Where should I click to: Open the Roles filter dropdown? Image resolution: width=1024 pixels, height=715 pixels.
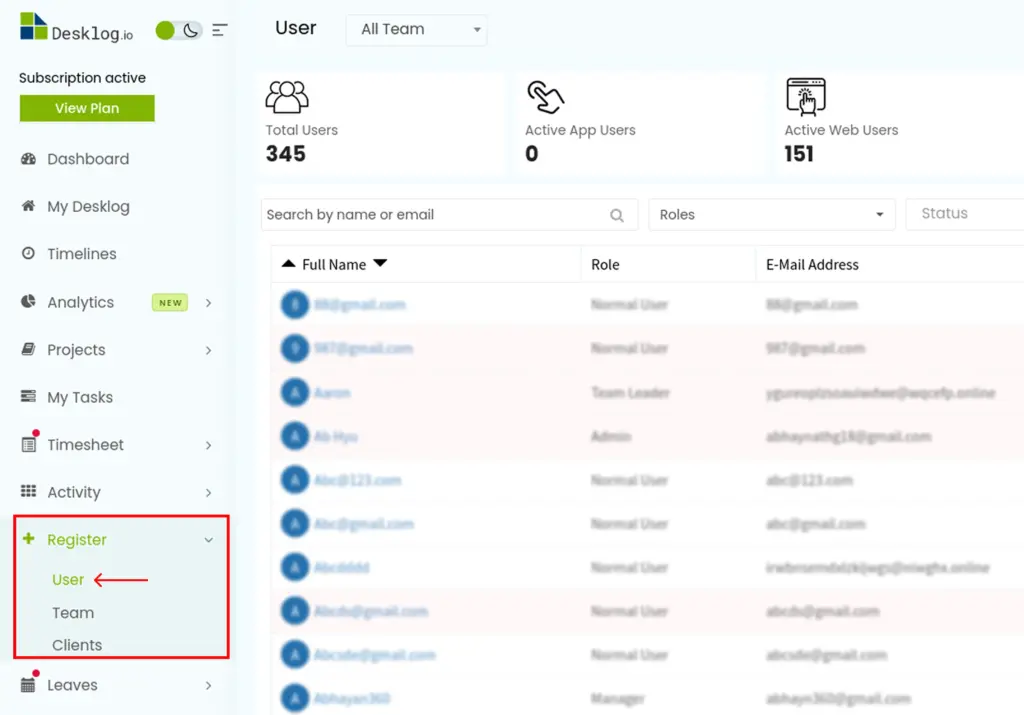[x=771, y=215]
